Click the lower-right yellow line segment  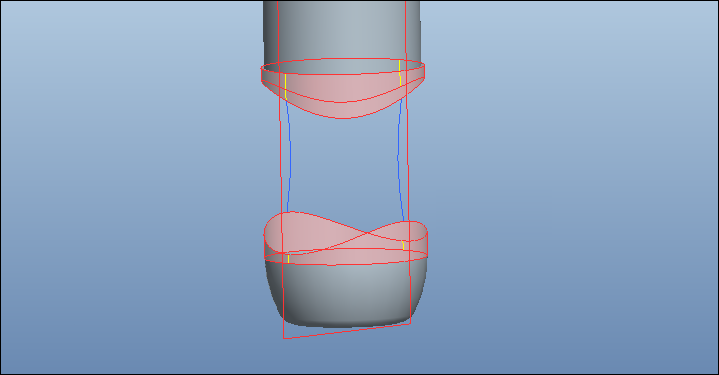coord(403,245)
